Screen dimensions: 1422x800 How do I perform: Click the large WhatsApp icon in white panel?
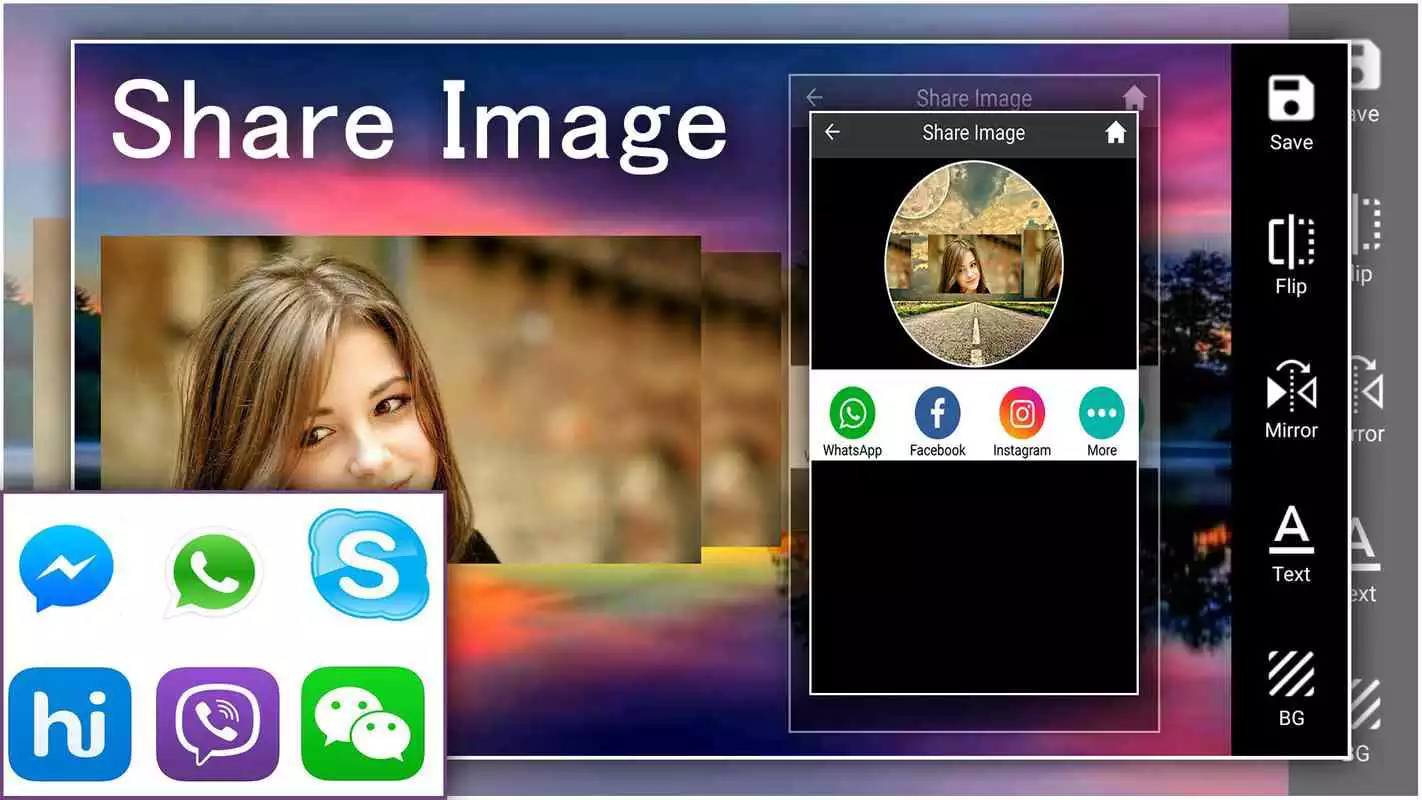coord(213,572)
